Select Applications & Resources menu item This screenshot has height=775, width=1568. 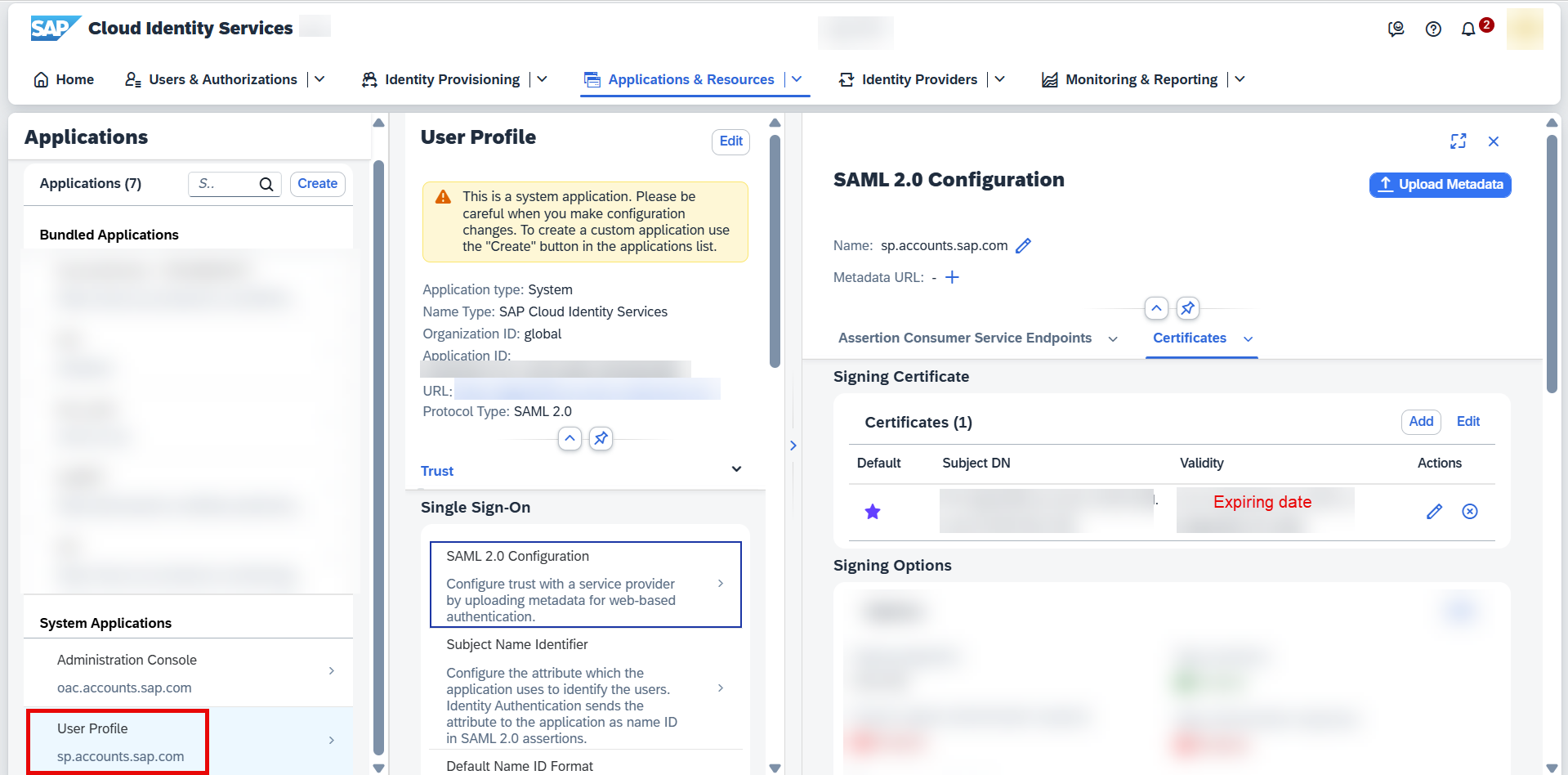click(679, 79)
